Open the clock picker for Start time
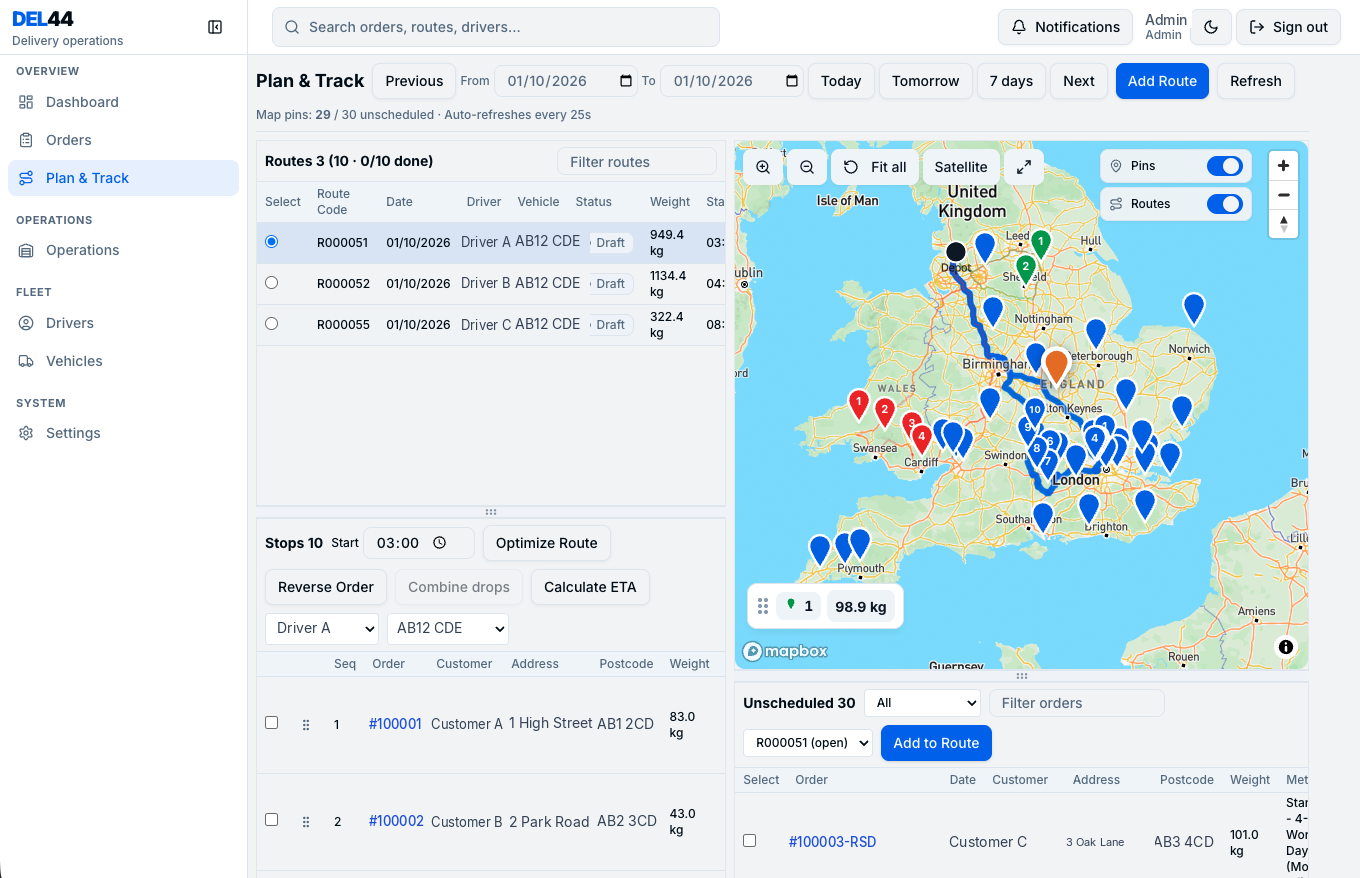The width and height of the screenshot is (1360, 878). (x=440, y=543)
